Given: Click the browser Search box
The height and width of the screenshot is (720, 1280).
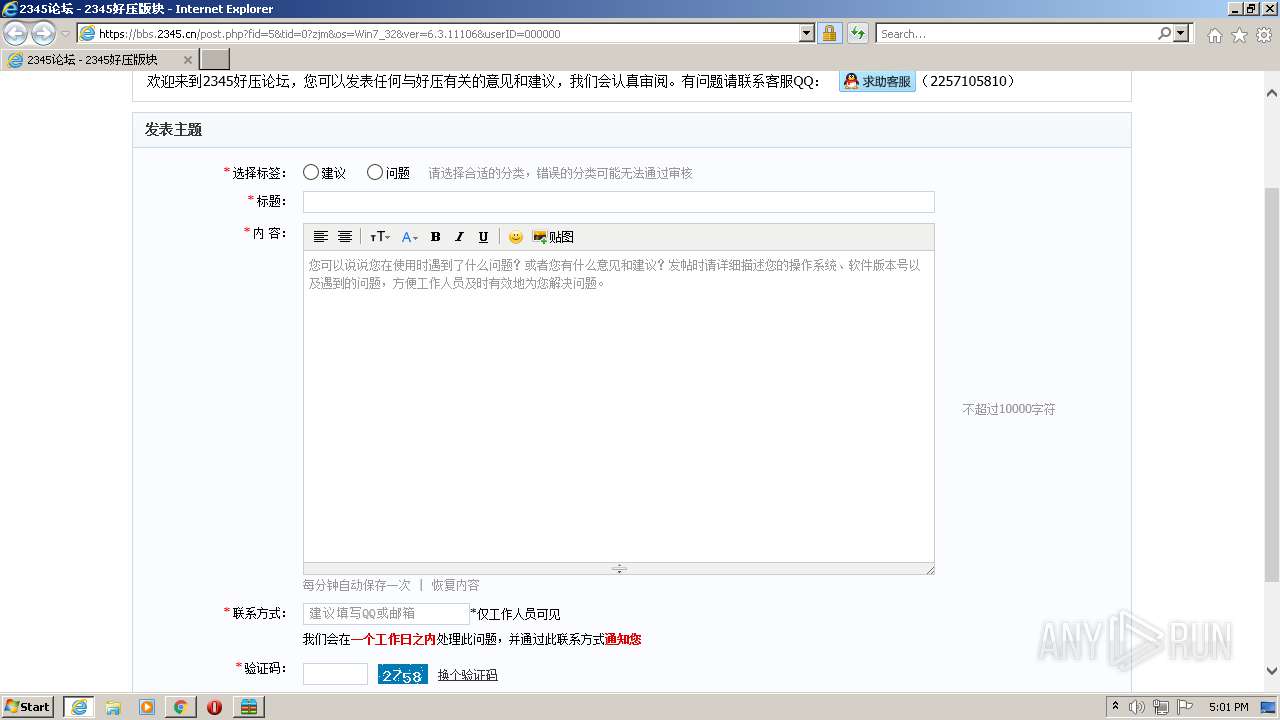Looking at the screenshot, I should [1016, 33].
